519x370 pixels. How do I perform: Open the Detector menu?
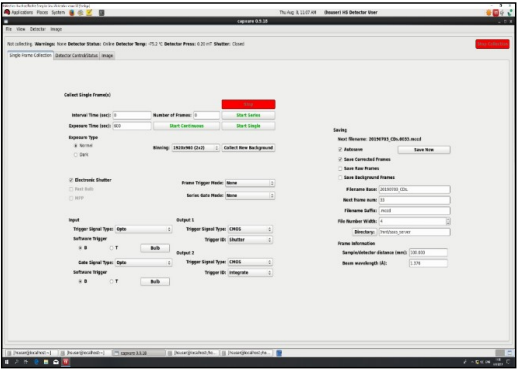(38, 29)
